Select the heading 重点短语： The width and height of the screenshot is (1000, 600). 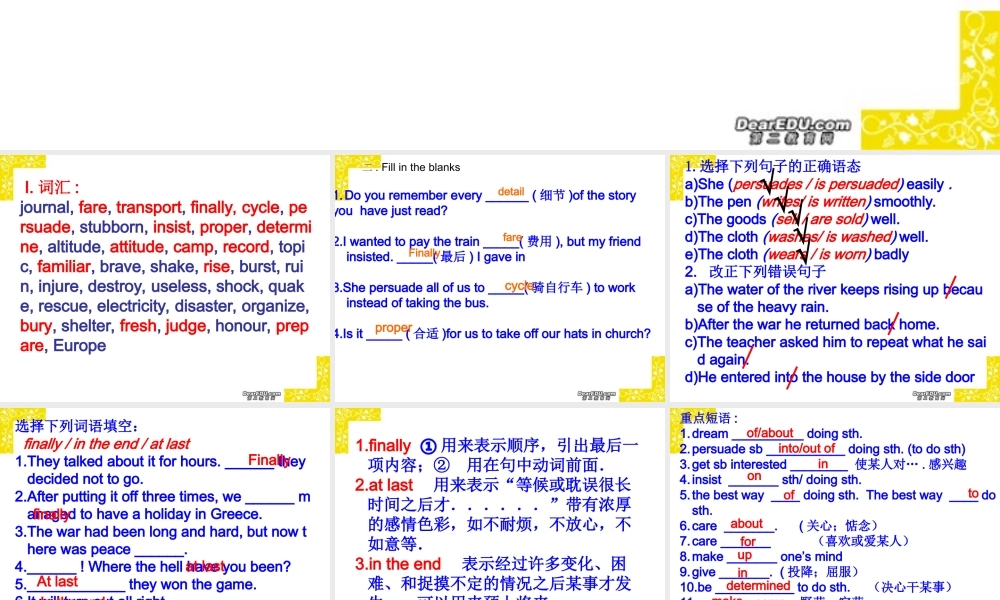(709, 418)
